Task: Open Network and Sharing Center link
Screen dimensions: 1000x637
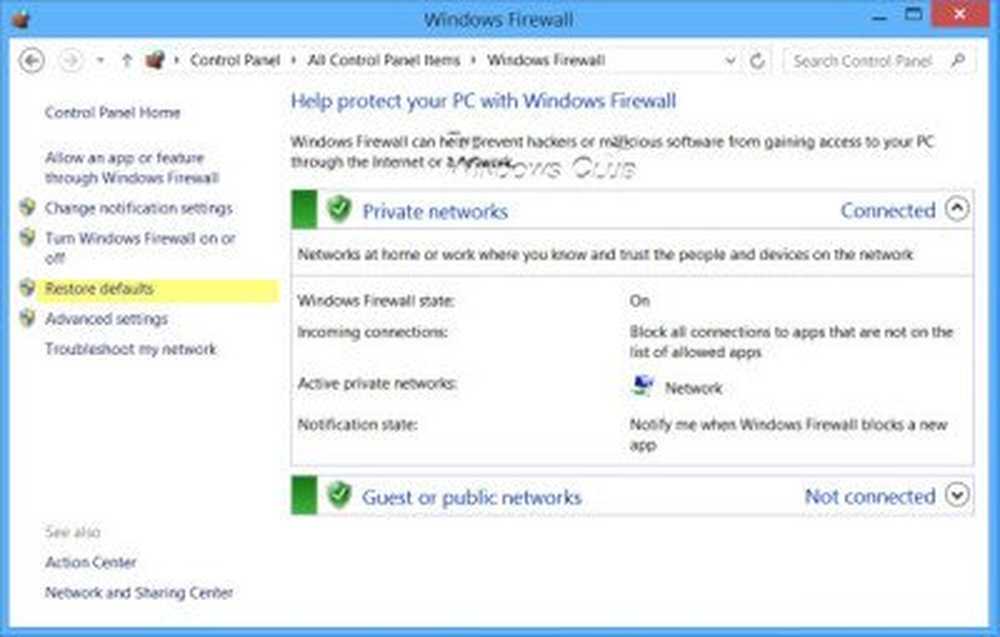Action: (138, 593)
